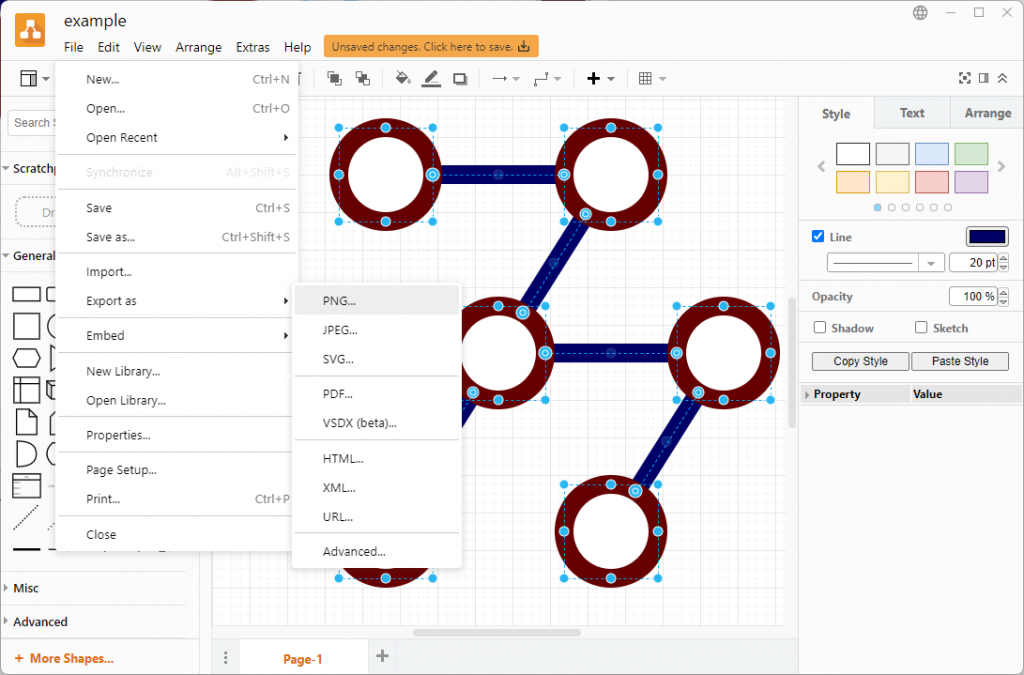Click the Search Shapes field
This screenshot has width=1024, height=675.
[x=33, y=123]
